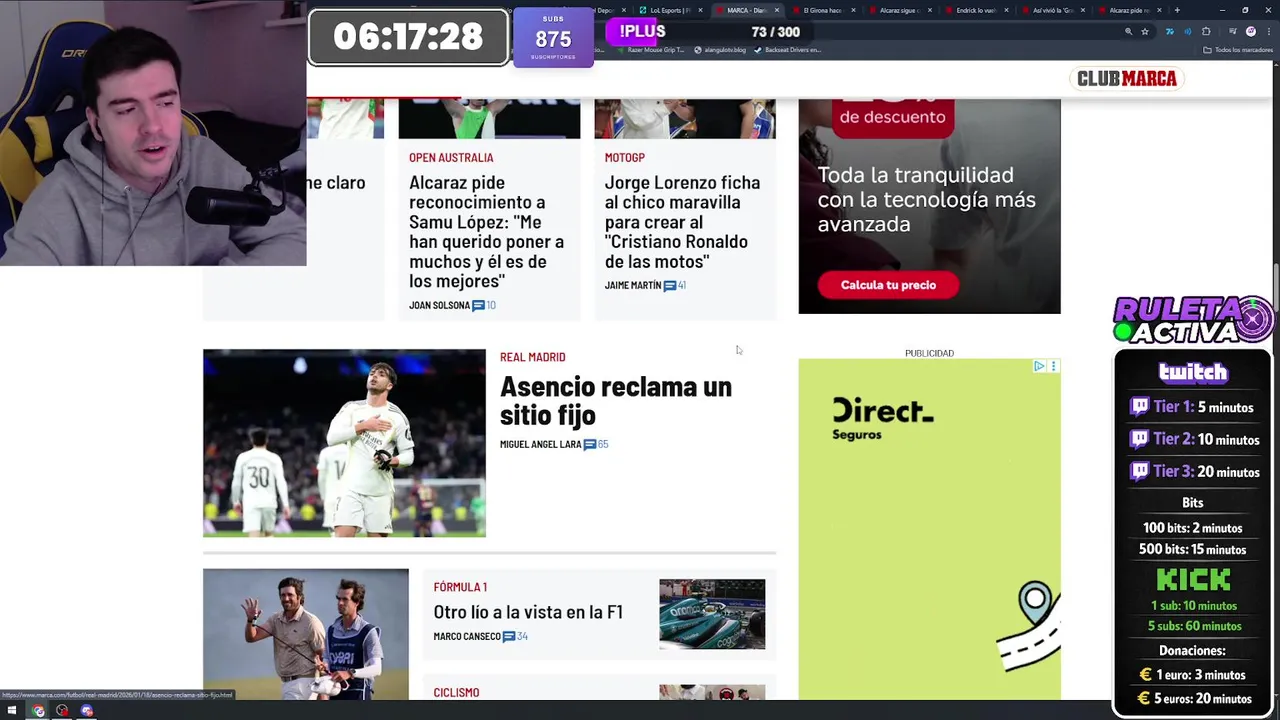This screenshot has width=1280, height=720.
Task: Open comments icon on Fórmula 1 article
Action: pos(509,636)
